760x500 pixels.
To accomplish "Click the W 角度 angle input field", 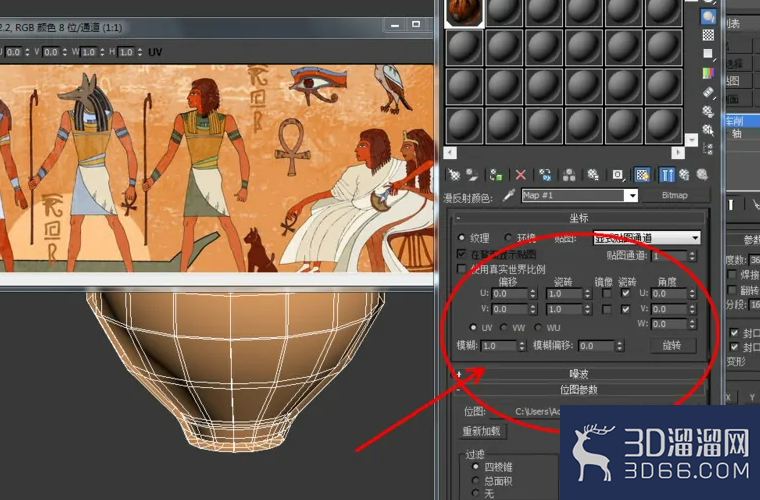I will click(x=669, y=324).
